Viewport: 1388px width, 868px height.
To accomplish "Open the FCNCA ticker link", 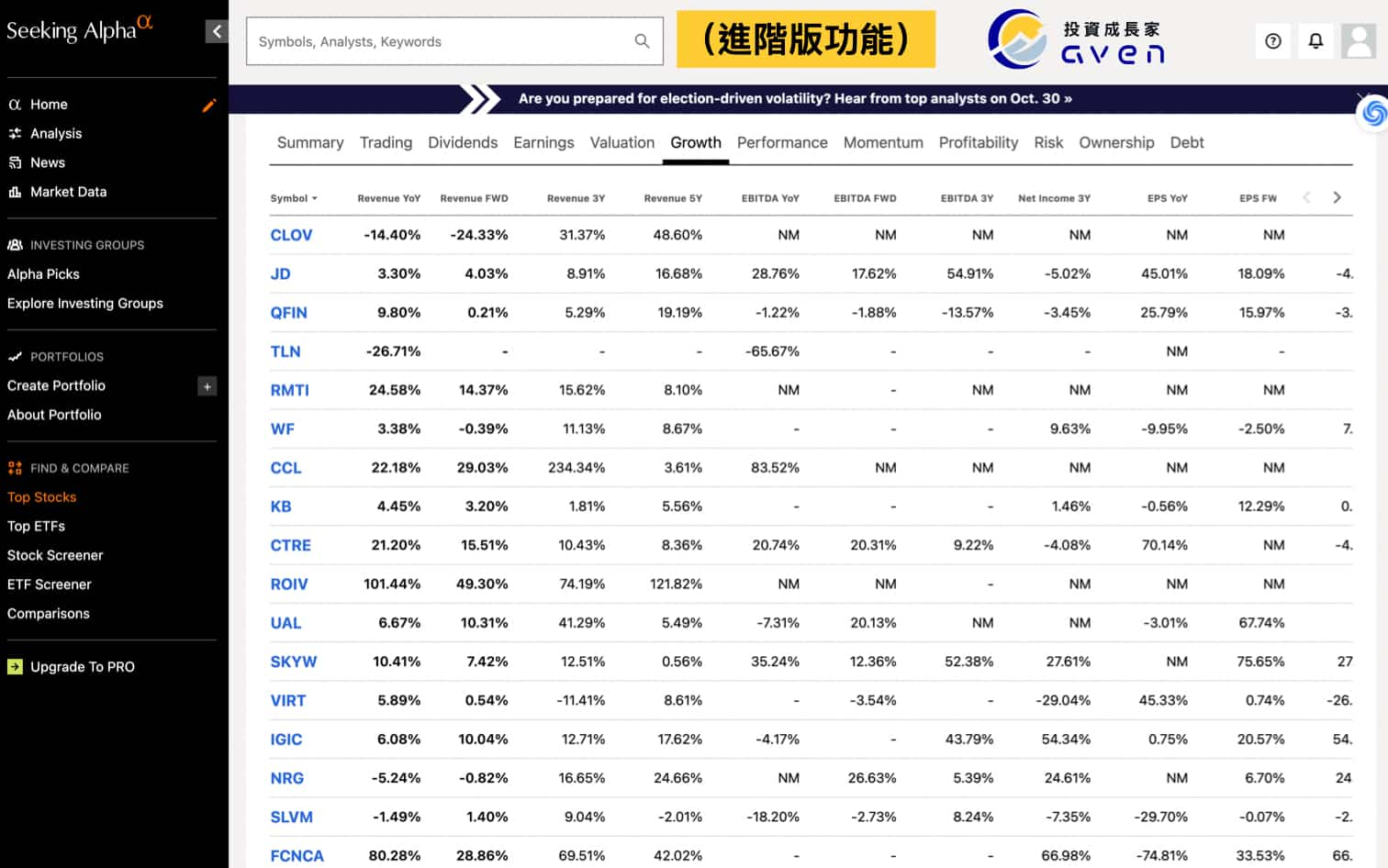I will coord(297,856).
